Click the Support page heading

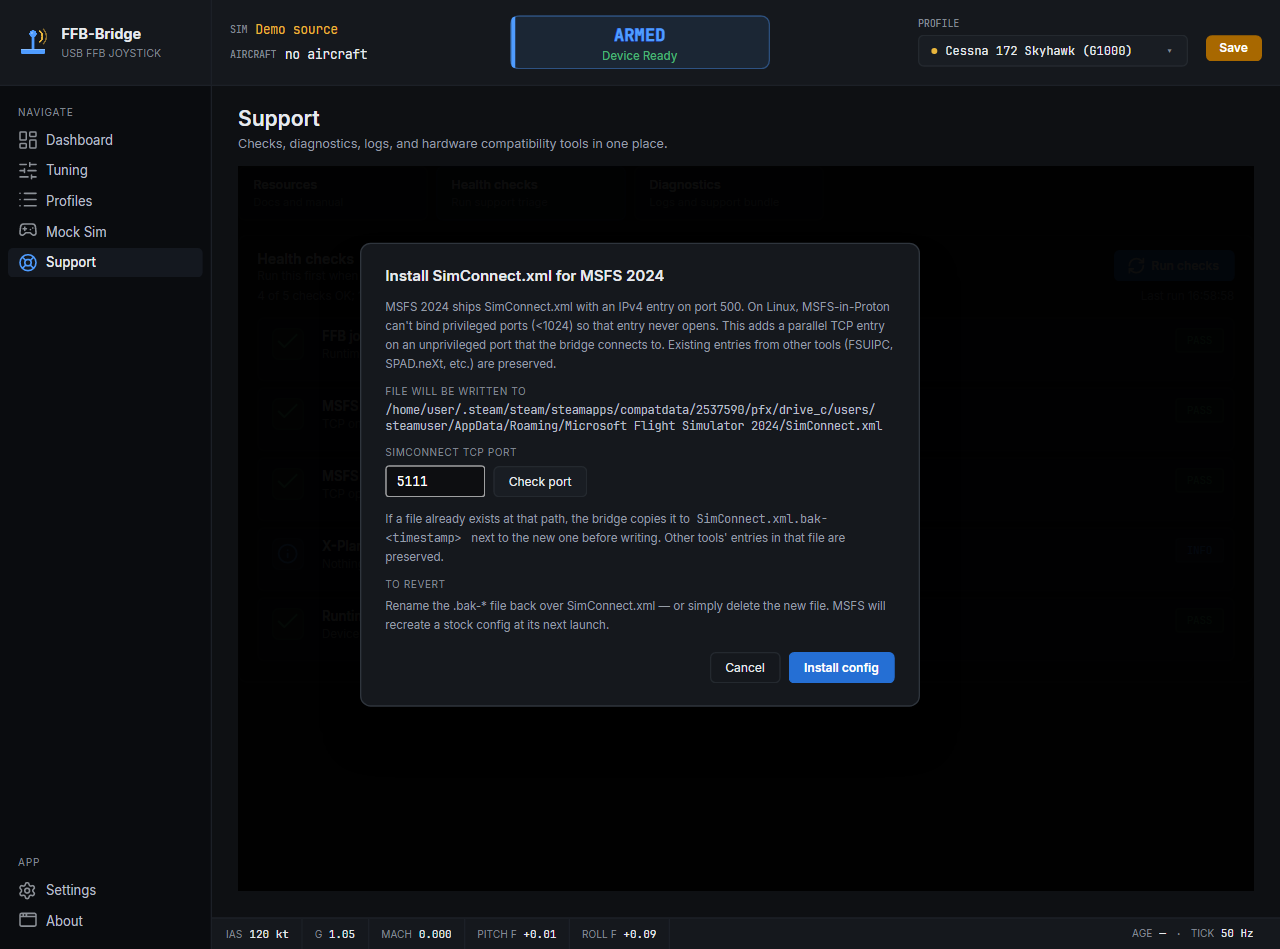coord(279,118)
